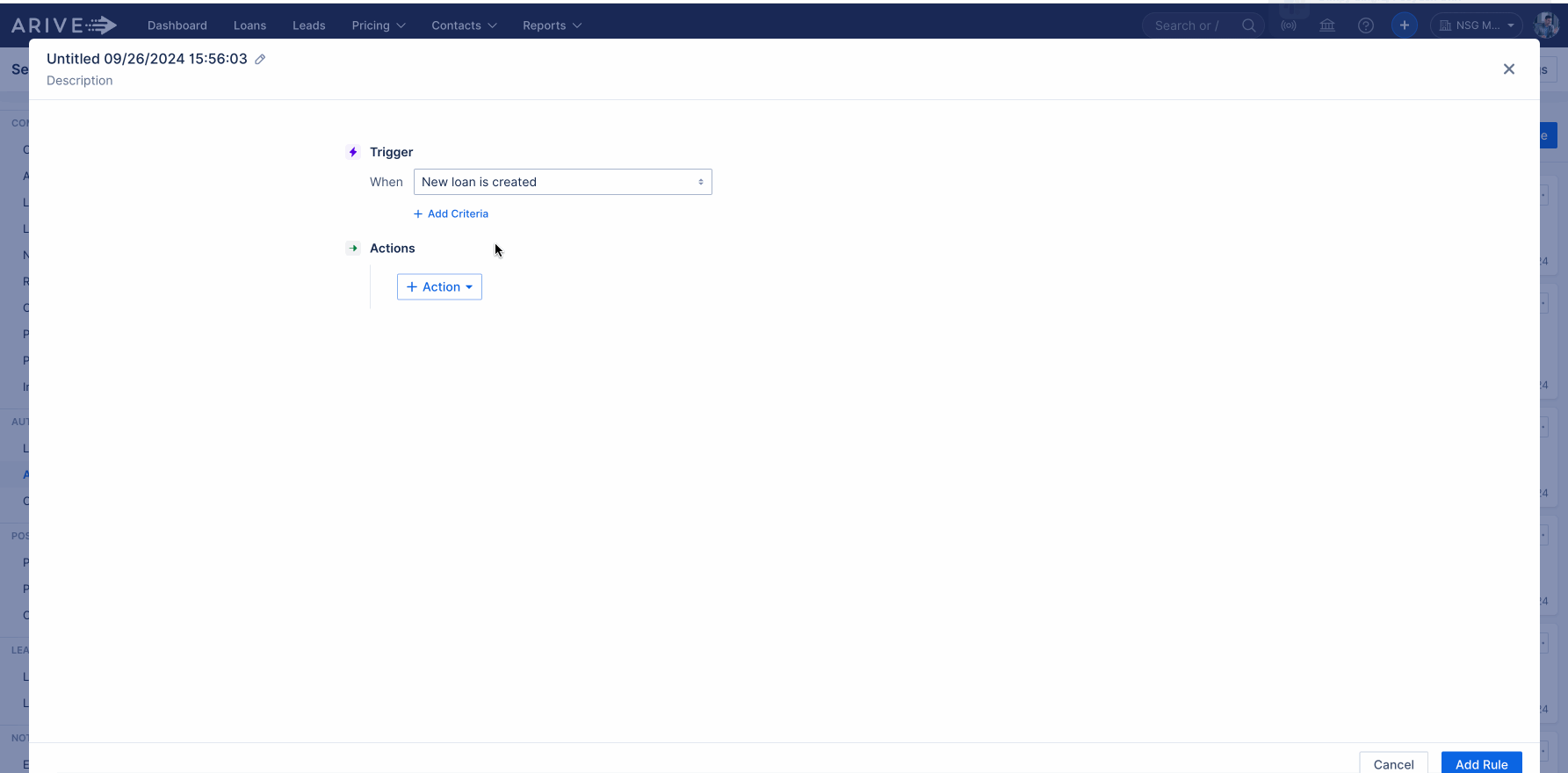Click Add Criteria link
Image resolution: width=1568 pixels, height=773 pixels.
tap(451, 213)
